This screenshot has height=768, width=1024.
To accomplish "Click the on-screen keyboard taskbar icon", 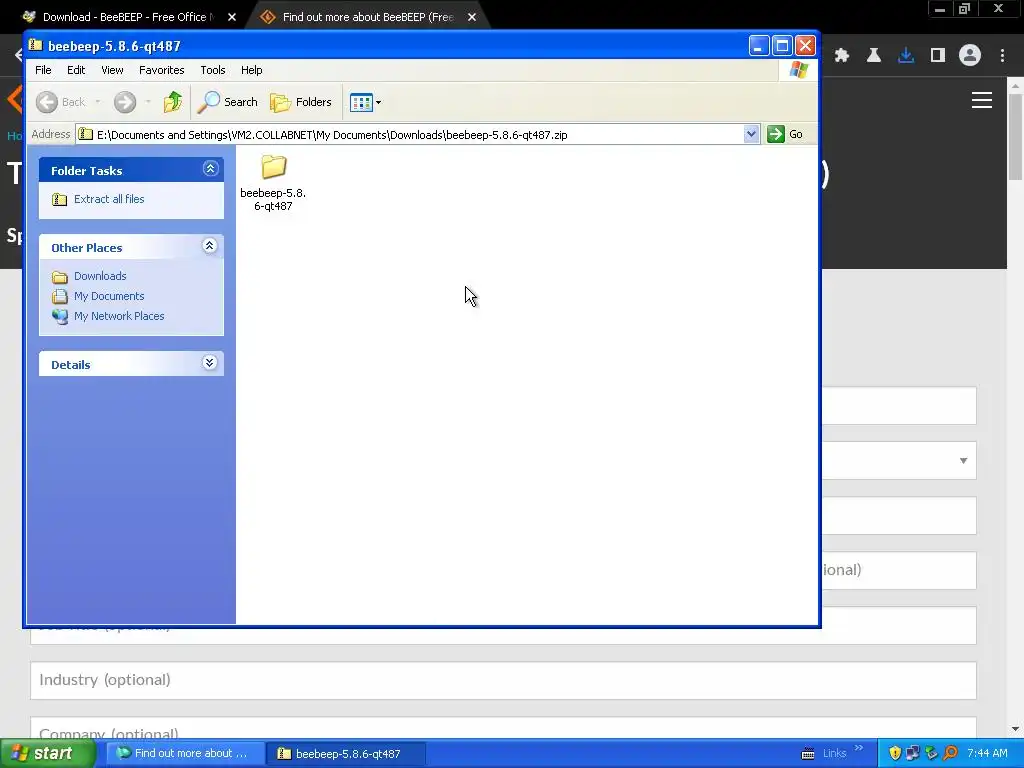I will 808,754.
